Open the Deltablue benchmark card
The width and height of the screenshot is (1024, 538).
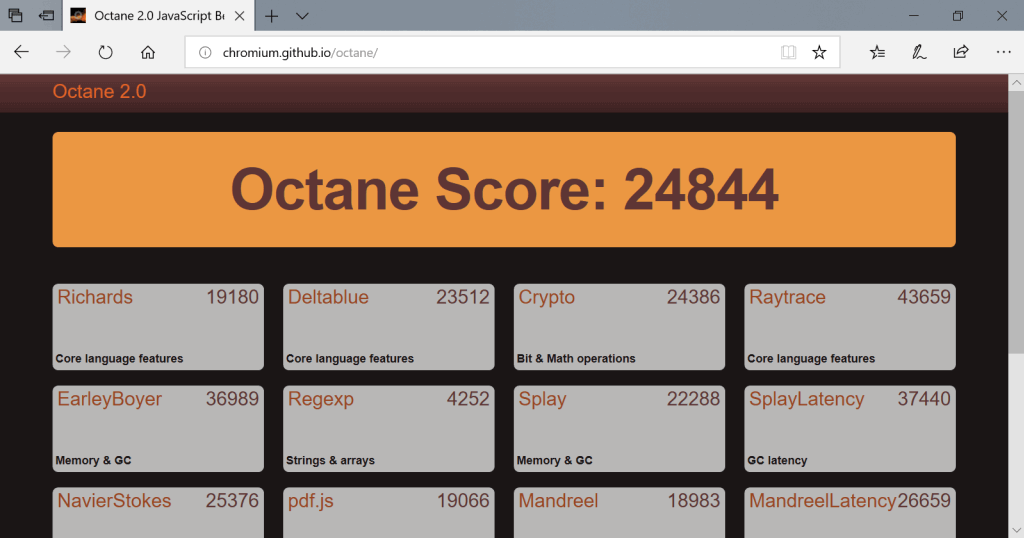point(389,326)
